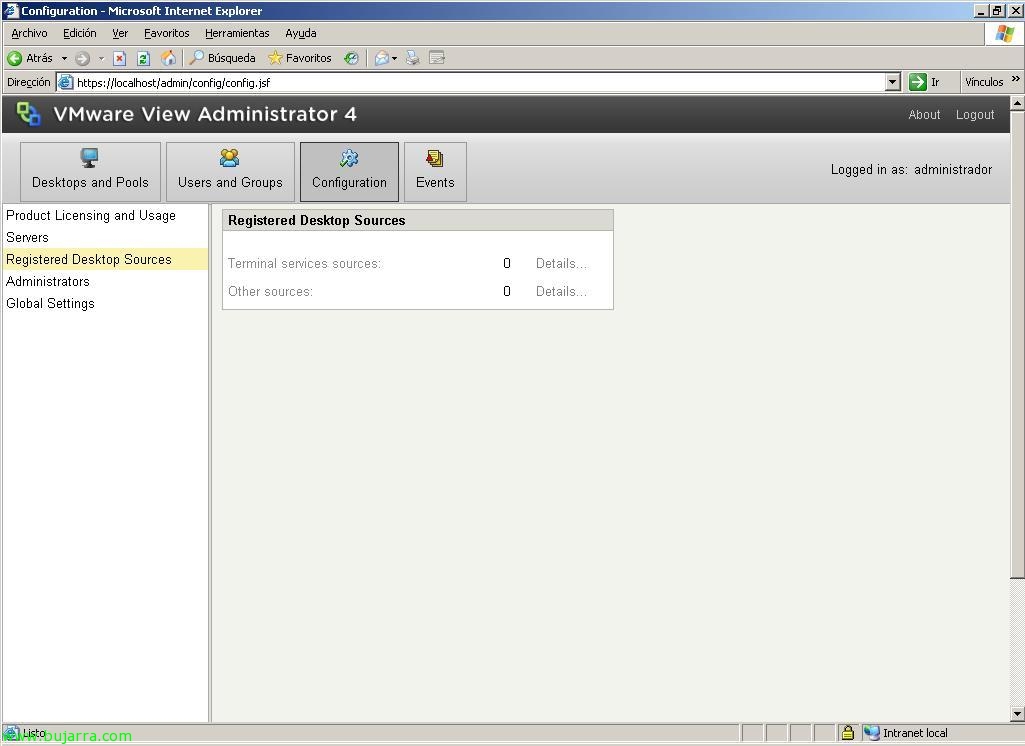1025x746 pixels.
Task: Click the page icon beside the address URL
Action: pos(65,82)
